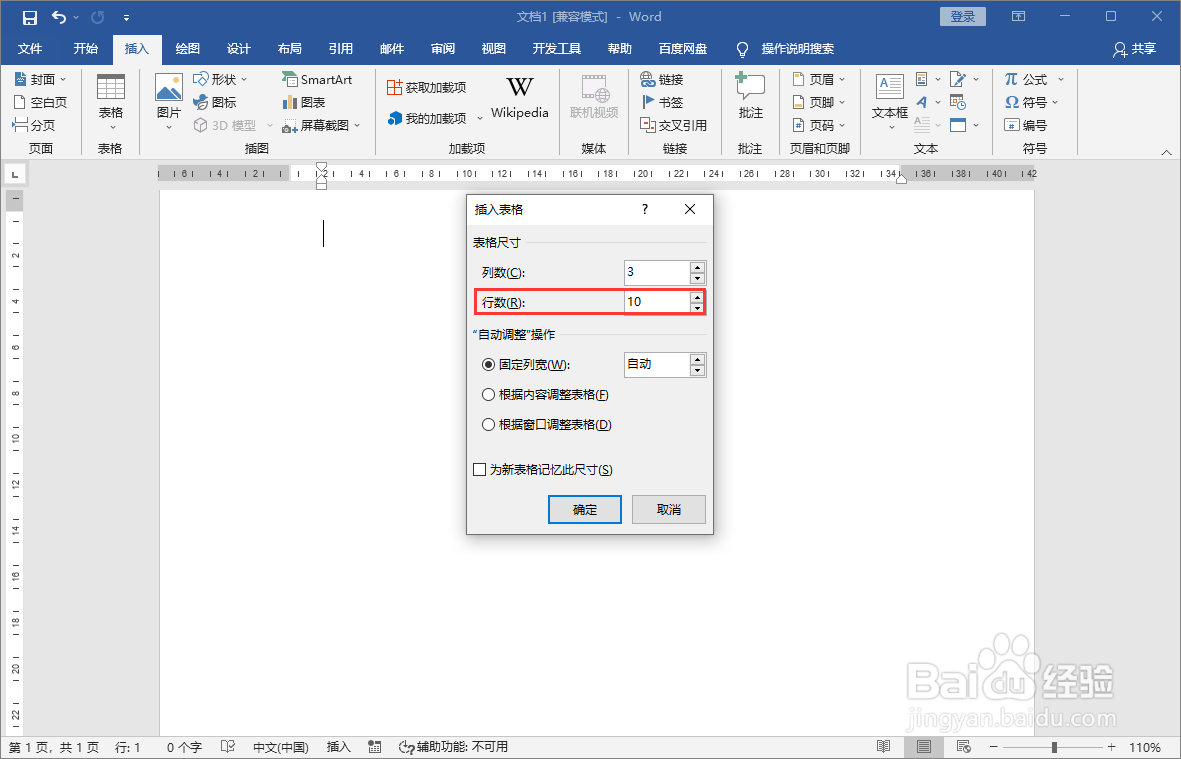Open the 审阅 review tab

pos(442,48)
